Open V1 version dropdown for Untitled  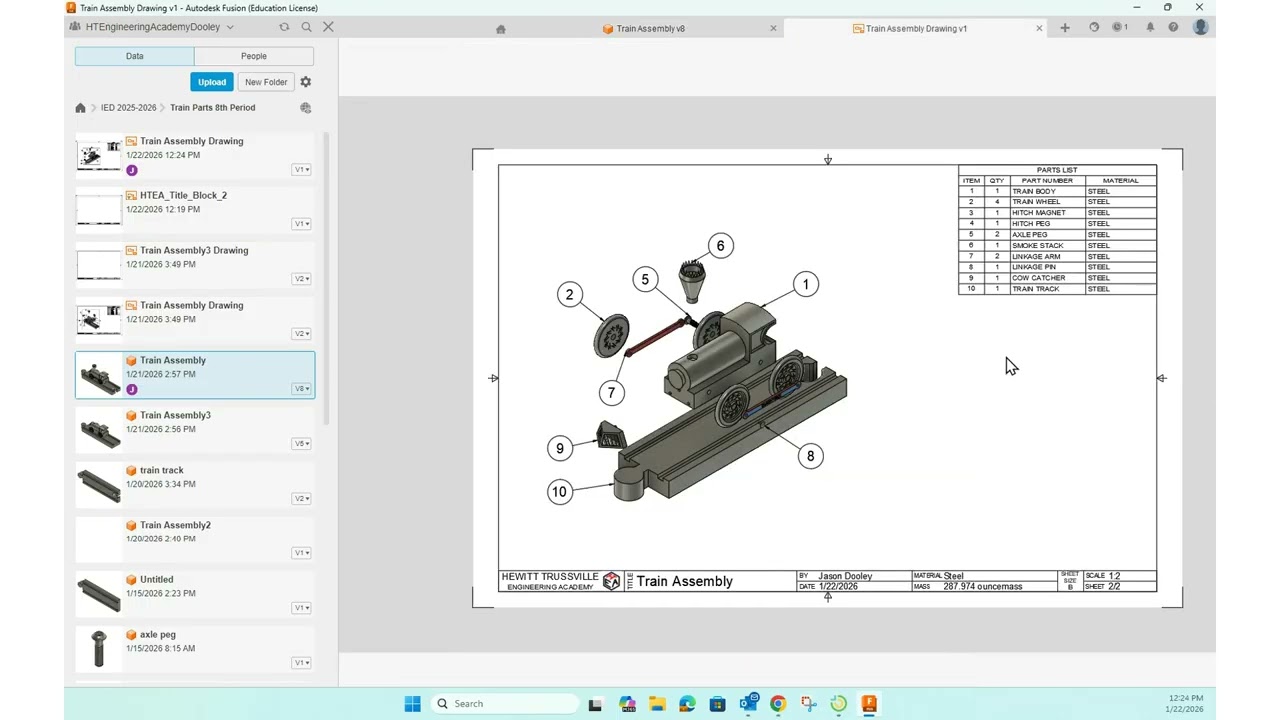click(x=302, y=608)
